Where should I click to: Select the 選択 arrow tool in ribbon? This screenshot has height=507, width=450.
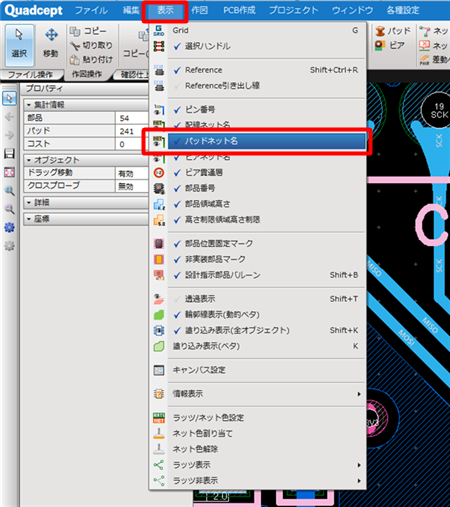click(19, 45)
